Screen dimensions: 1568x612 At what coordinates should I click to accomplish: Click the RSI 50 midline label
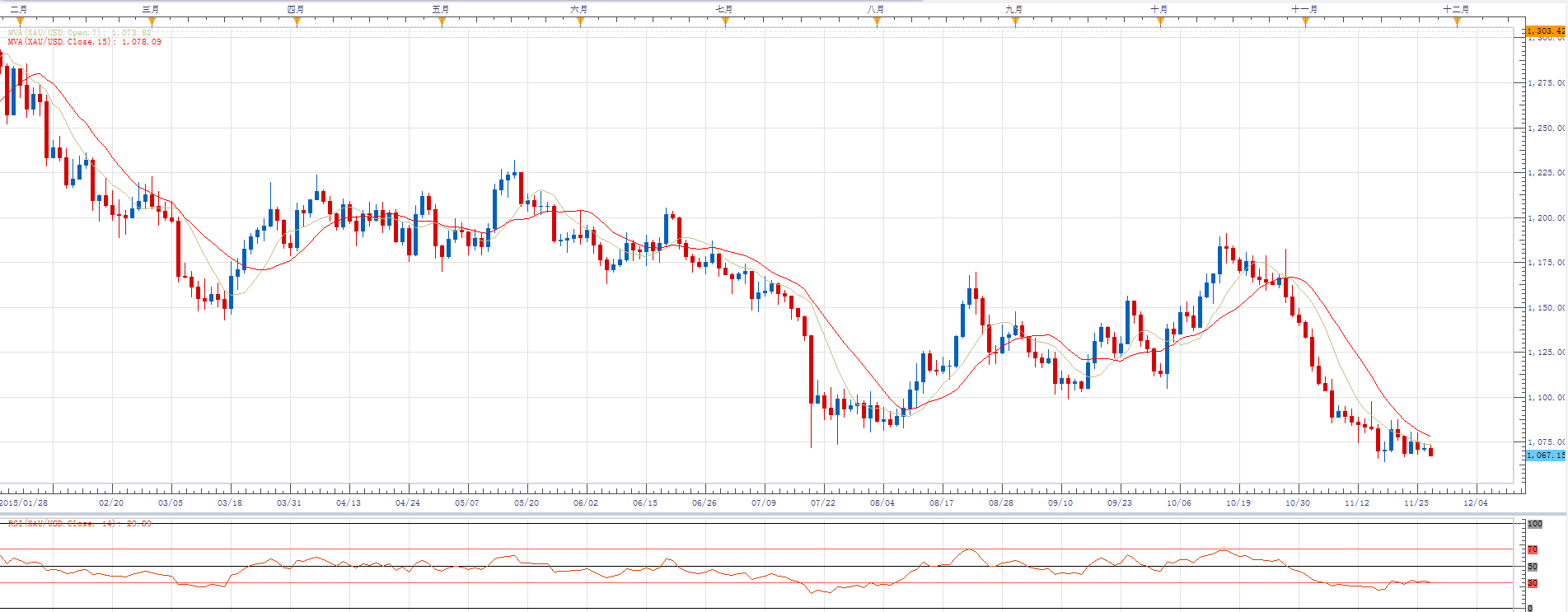point(1533,567)
